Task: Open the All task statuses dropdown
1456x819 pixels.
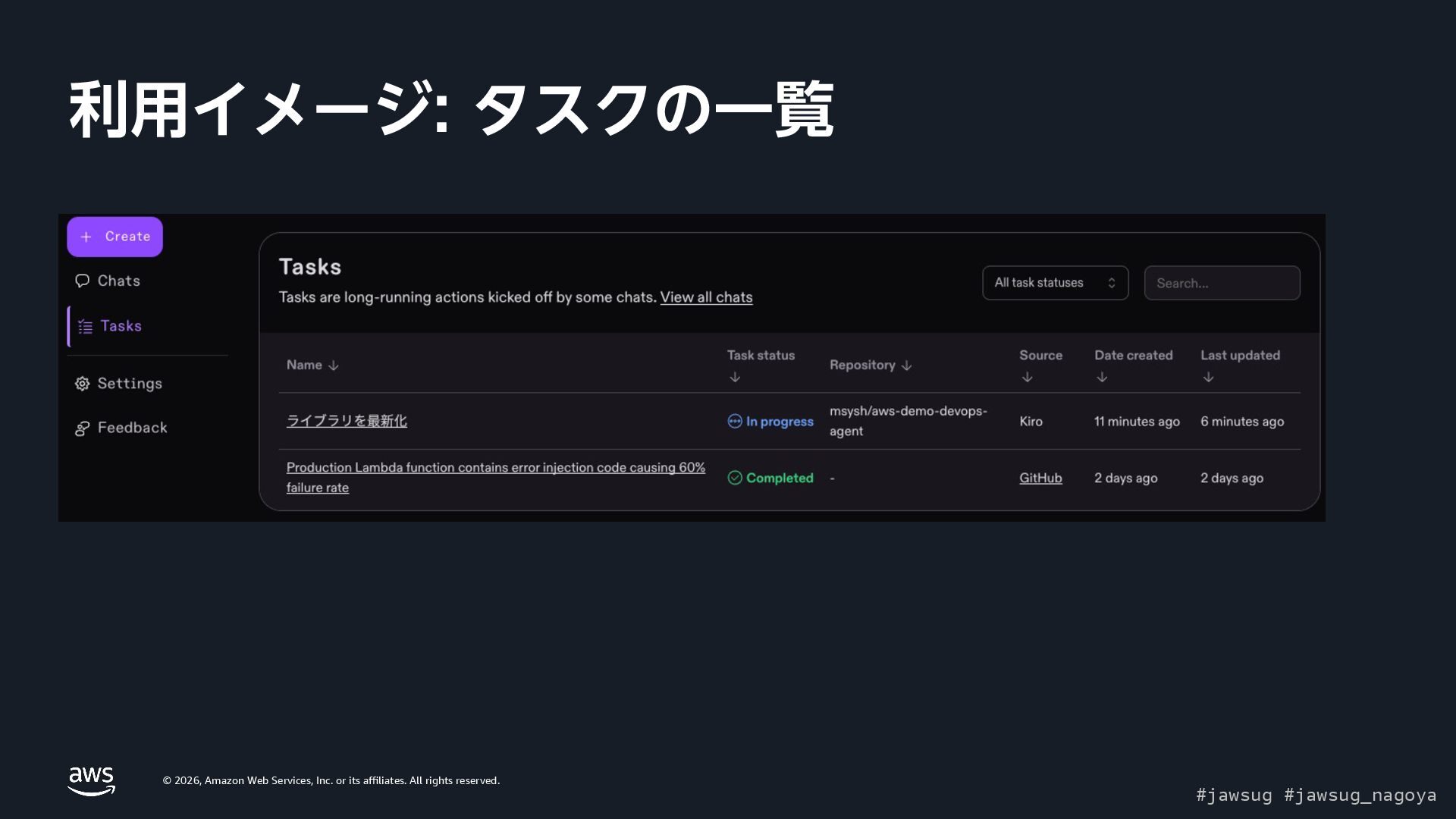Action: [x=1055, y=283]
